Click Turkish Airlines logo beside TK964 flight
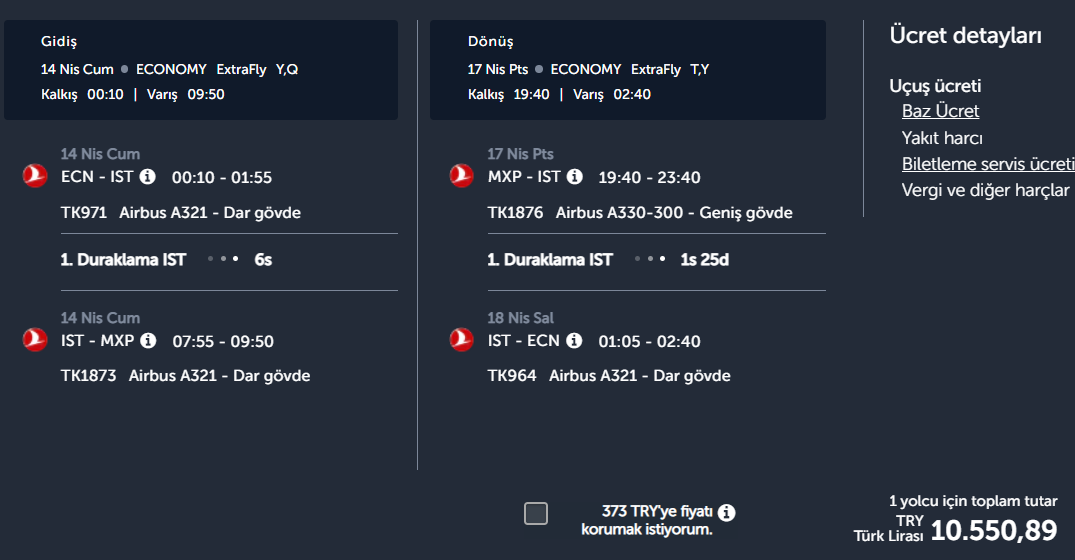 click(x=461, y=340)
